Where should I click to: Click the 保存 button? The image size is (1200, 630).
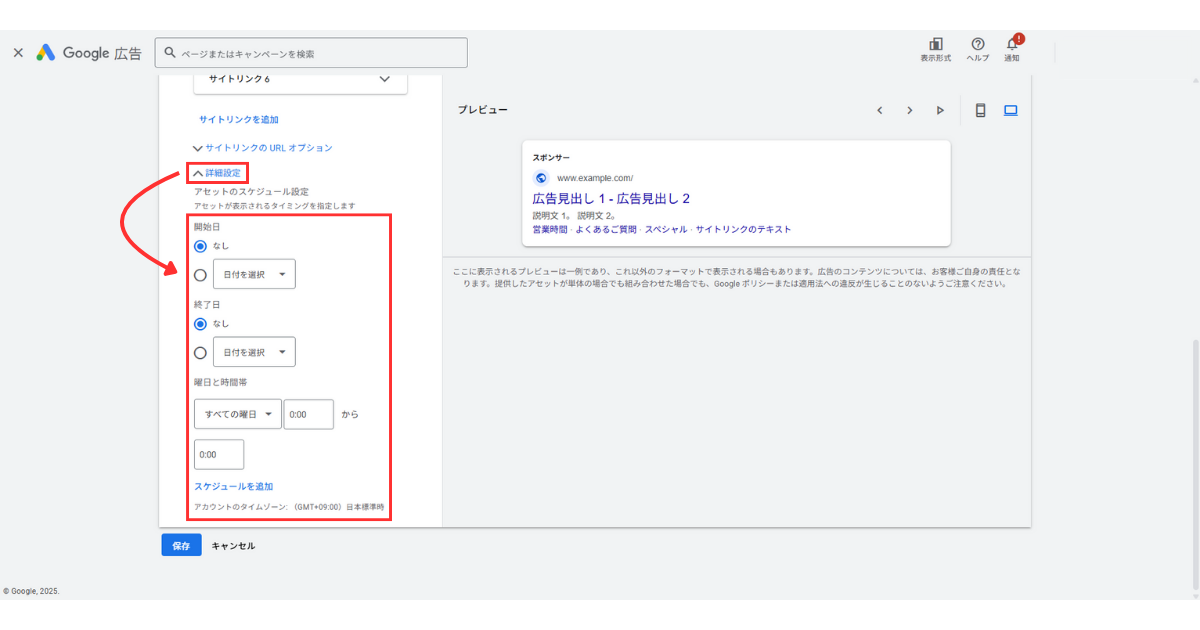click(181, 545)
